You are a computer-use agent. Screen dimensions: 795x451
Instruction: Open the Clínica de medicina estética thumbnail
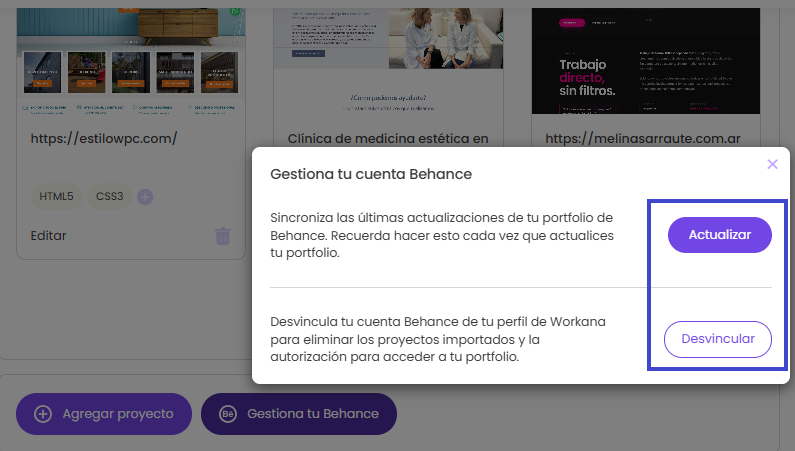(388, 61)
